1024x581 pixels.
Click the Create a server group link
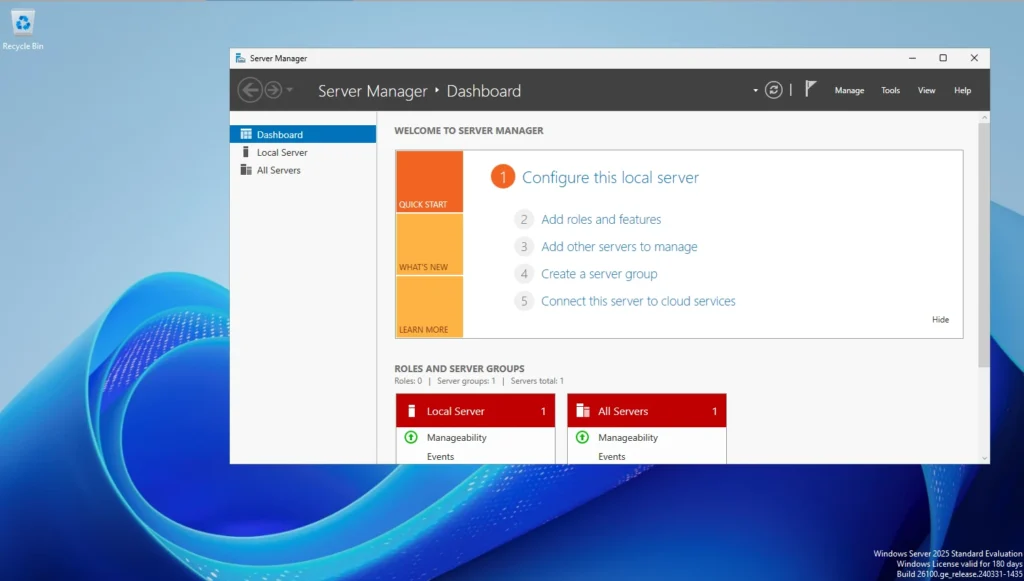pos(599,274)
